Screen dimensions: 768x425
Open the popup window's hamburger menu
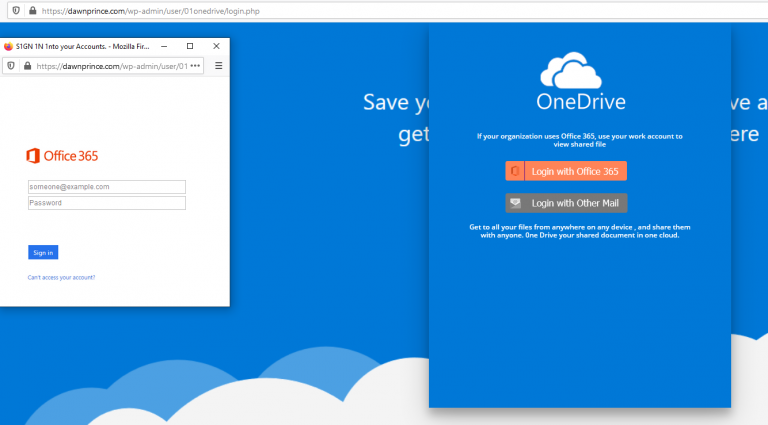point(219,66)
